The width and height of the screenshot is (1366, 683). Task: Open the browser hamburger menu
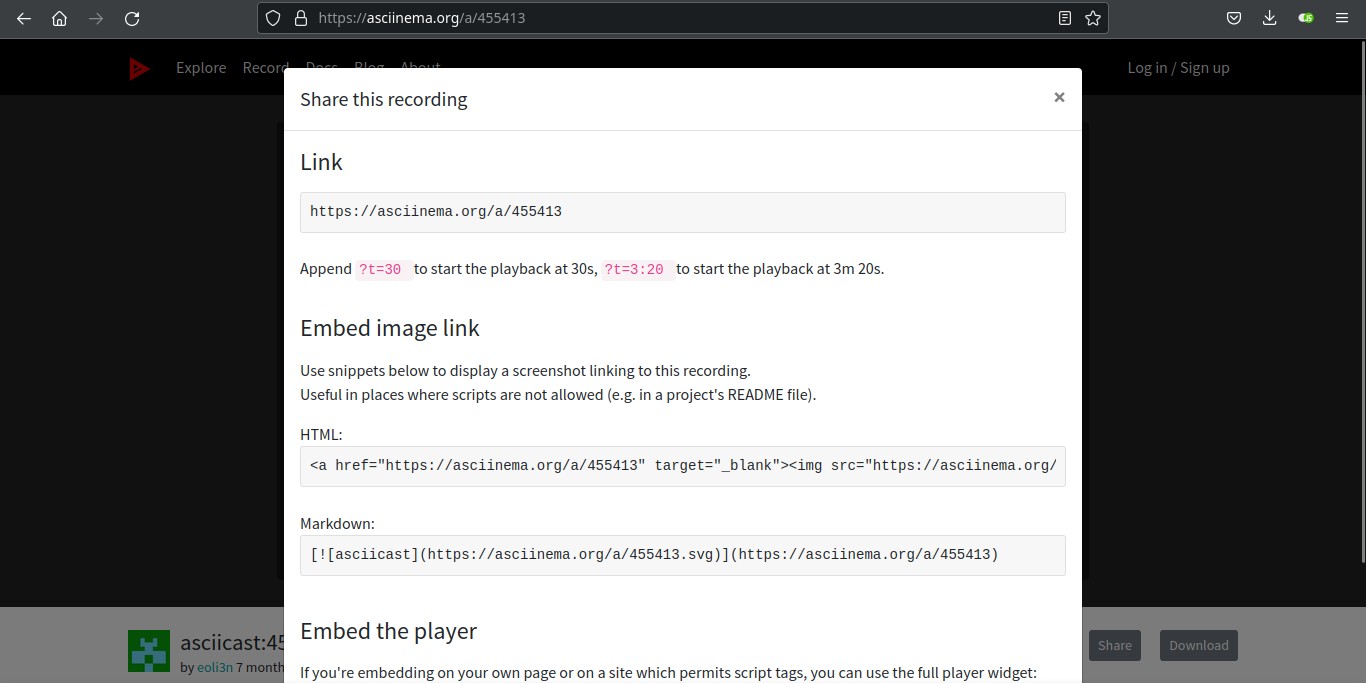1342,18
